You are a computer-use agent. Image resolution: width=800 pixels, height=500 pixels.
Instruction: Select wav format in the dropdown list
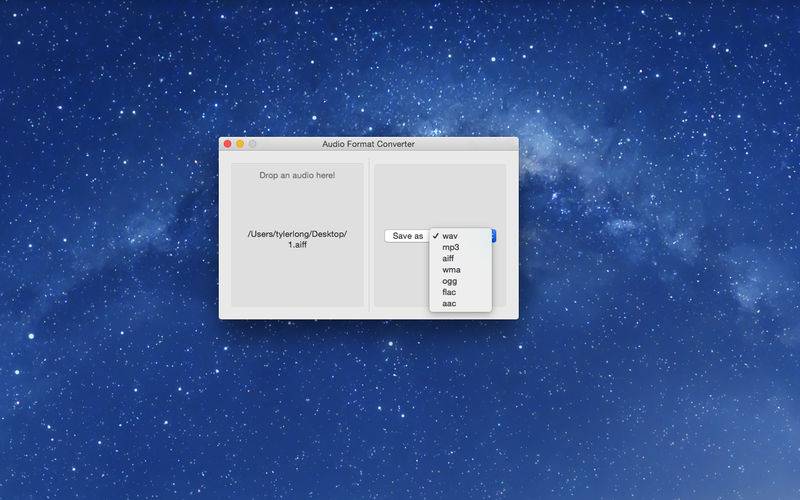[x=461, y=236]
